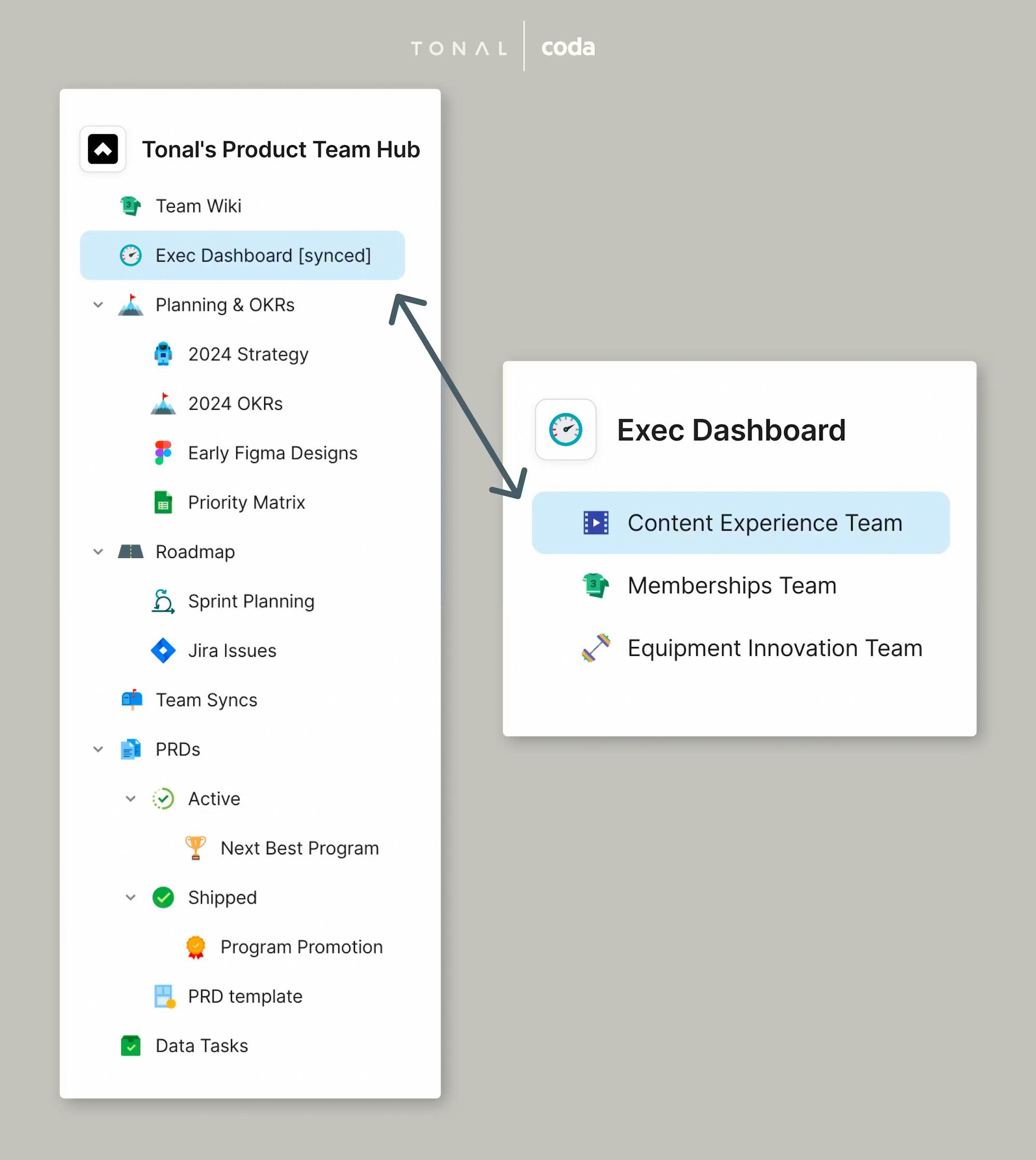Image resolution: width=1036 pixels, height=1160 pixels.
Task: Click the Tonal logo icon in hub header
Action: click(103, 149)
